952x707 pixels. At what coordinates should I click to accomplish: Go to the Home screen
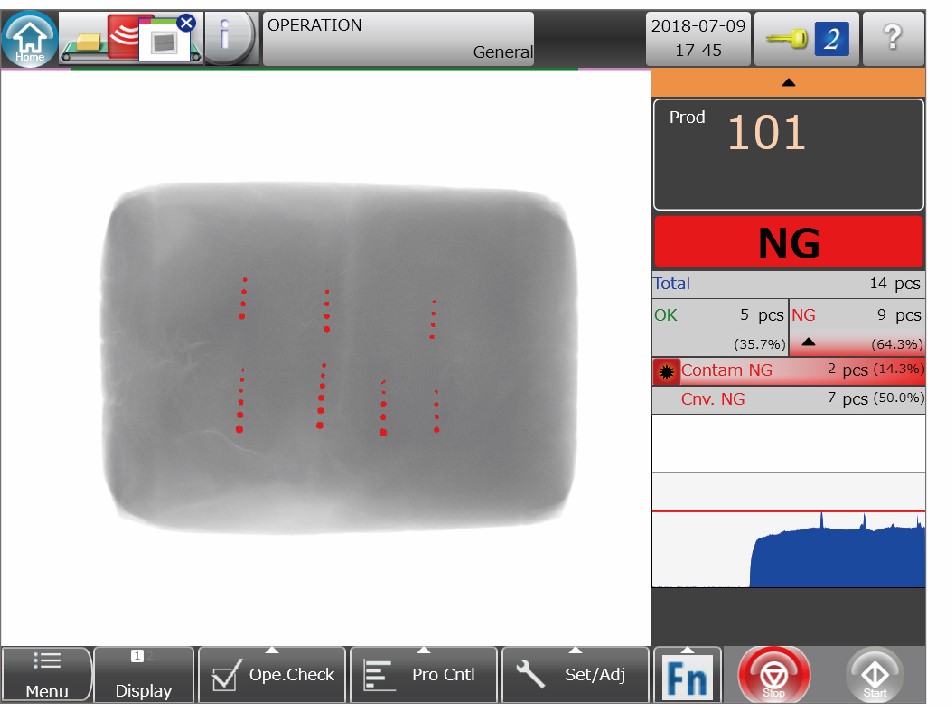tap(30, 40)
